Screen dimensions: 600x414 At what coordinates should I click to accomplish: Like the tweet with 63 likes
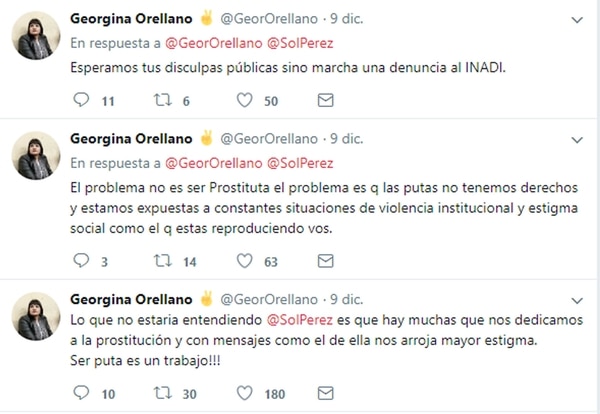pos(244,262)
